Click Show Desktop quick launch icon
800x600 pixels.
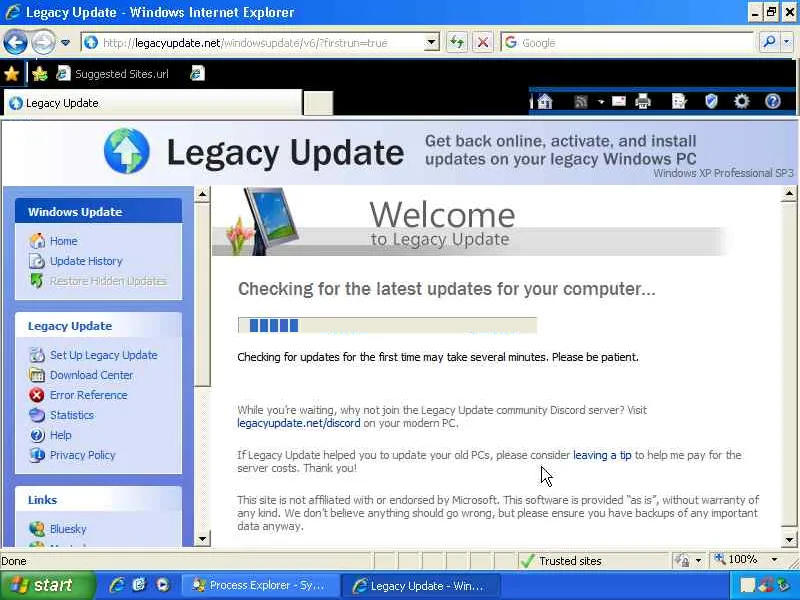coord(139,585)
